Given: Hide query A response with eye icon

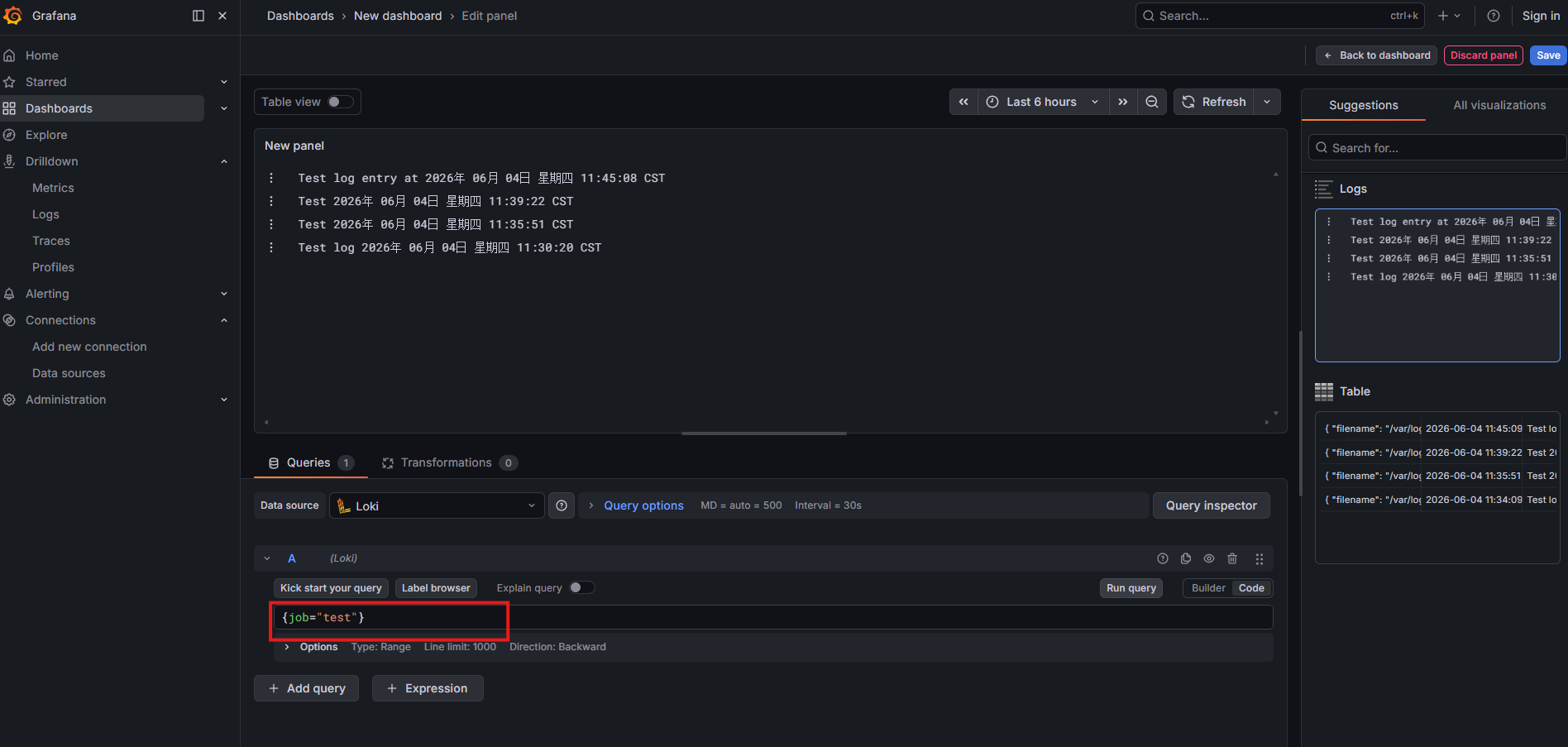Looking at the screenshot, I should click(x=1209, y=558).
